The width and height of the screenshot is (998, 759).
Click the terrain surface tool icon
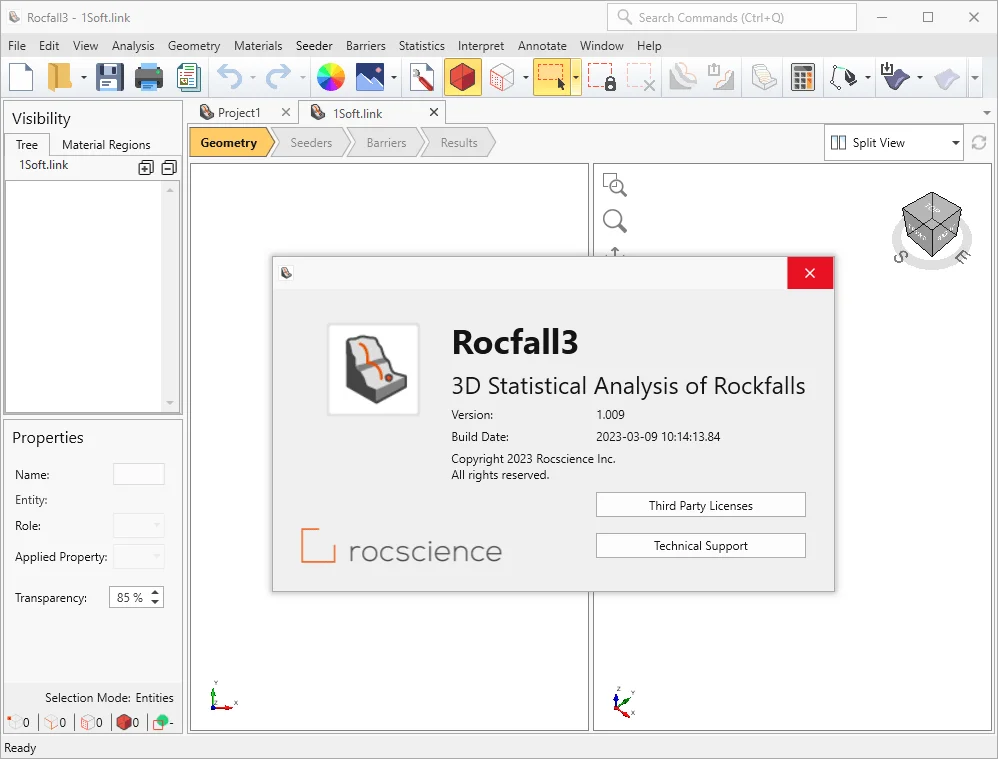coord(682,78)
